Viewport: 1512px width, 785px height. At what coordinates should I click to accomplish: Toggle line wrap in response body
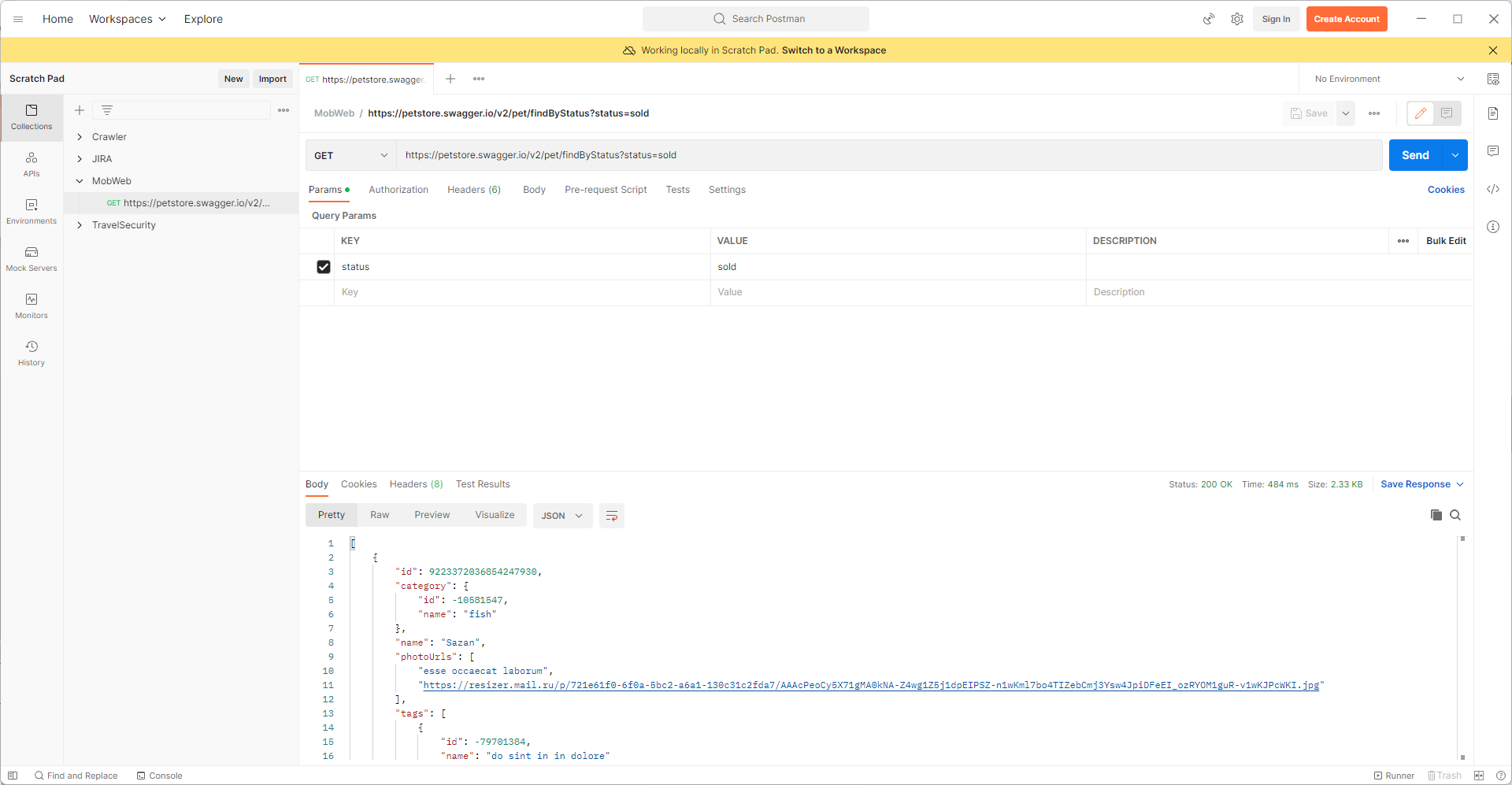(612, 516)
